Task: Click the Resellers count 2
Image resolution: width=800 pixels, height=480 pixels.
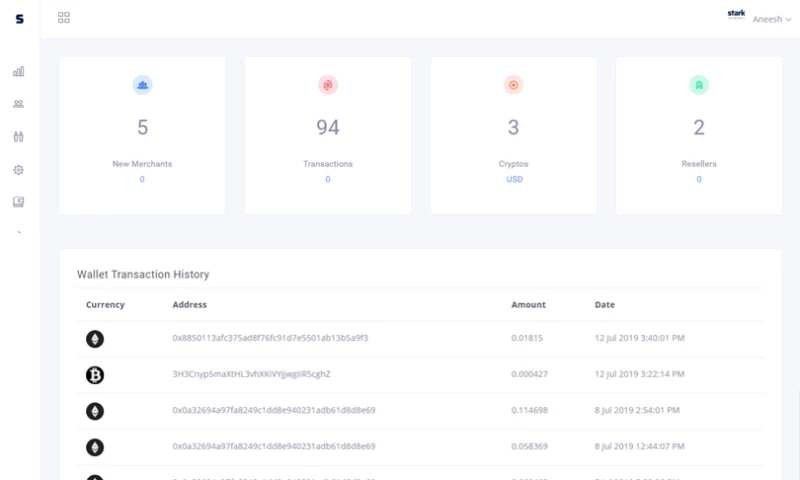Action: point(699,127)
